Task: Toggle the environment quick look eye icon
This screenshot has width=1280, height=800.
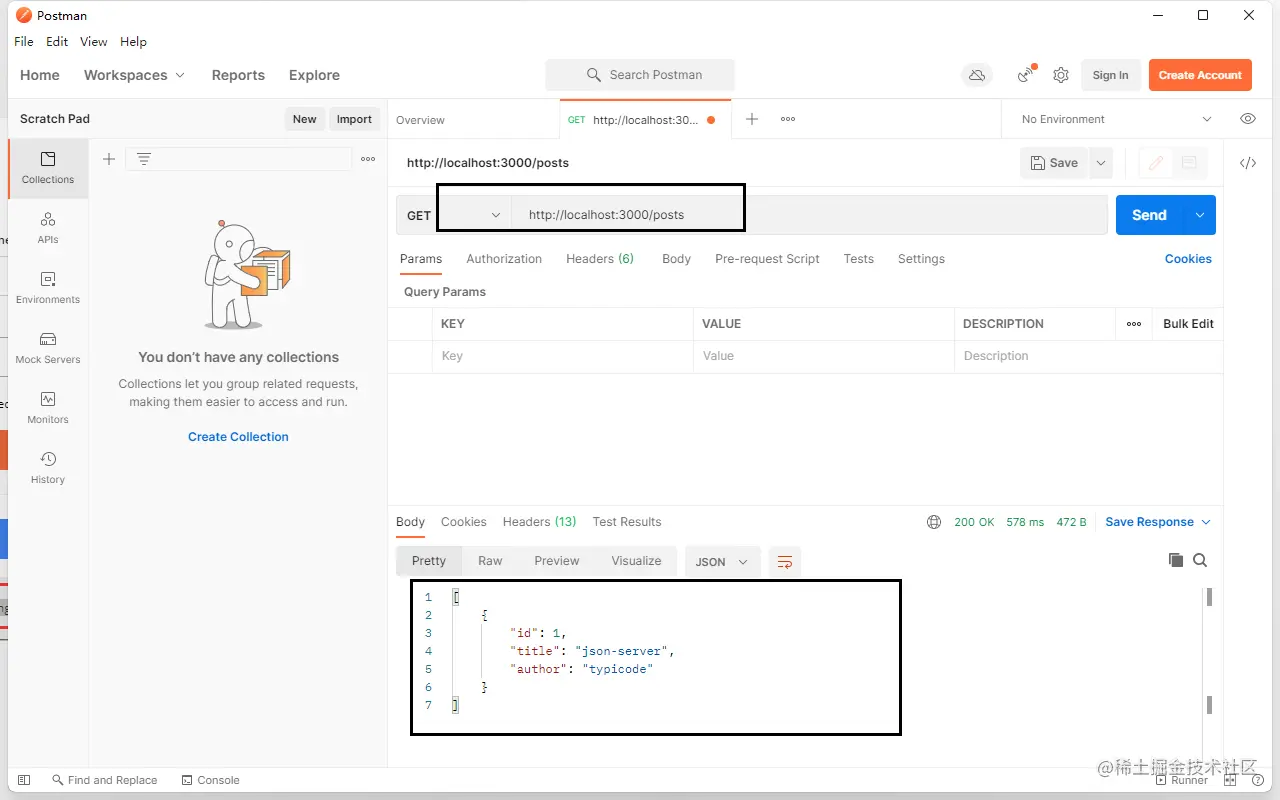Action: click(1248, 119)
